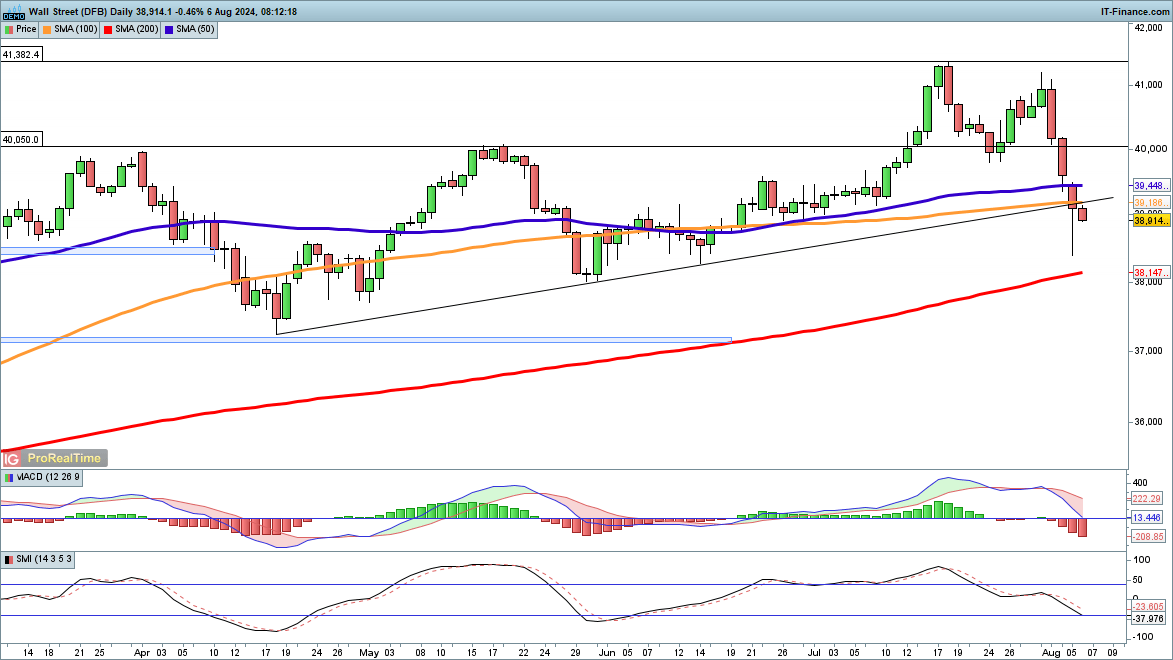Viewport: 1173px width, 660px height.
Task: Click the MACD indicator color icon
Action: [8, 478]
